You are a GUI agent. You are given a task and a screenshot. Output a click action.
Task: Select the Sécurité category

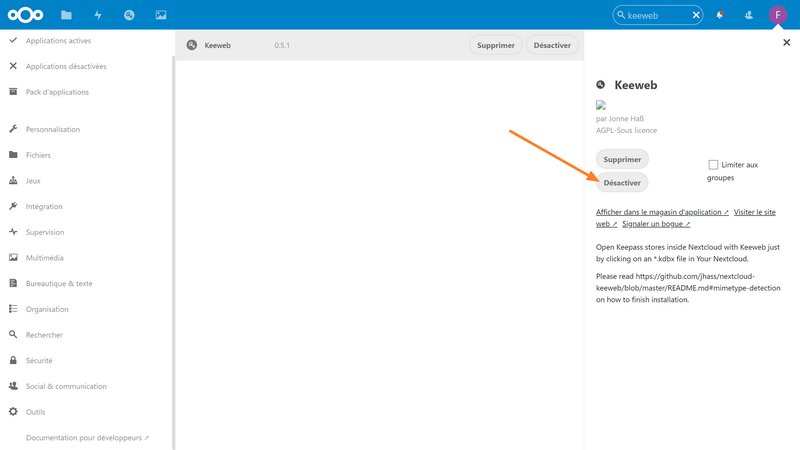39,360
